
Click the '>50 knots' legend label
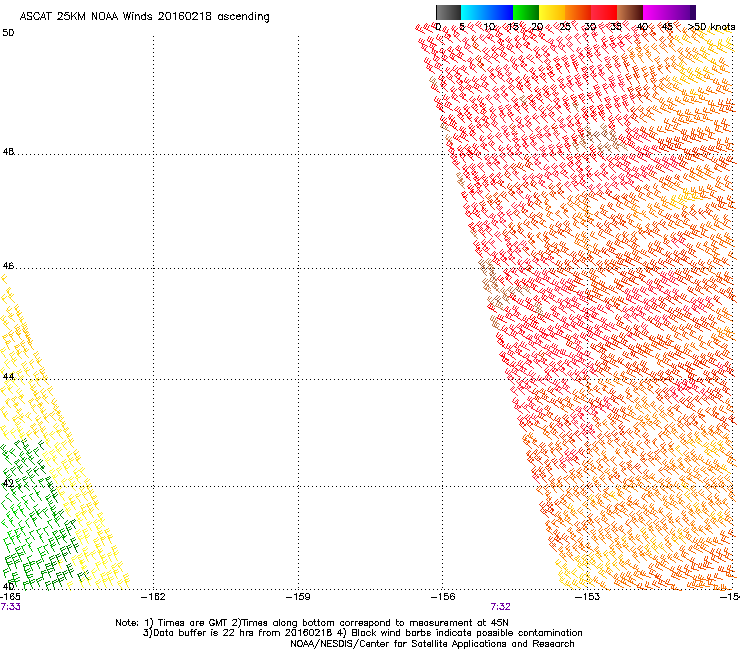[711, 27]
